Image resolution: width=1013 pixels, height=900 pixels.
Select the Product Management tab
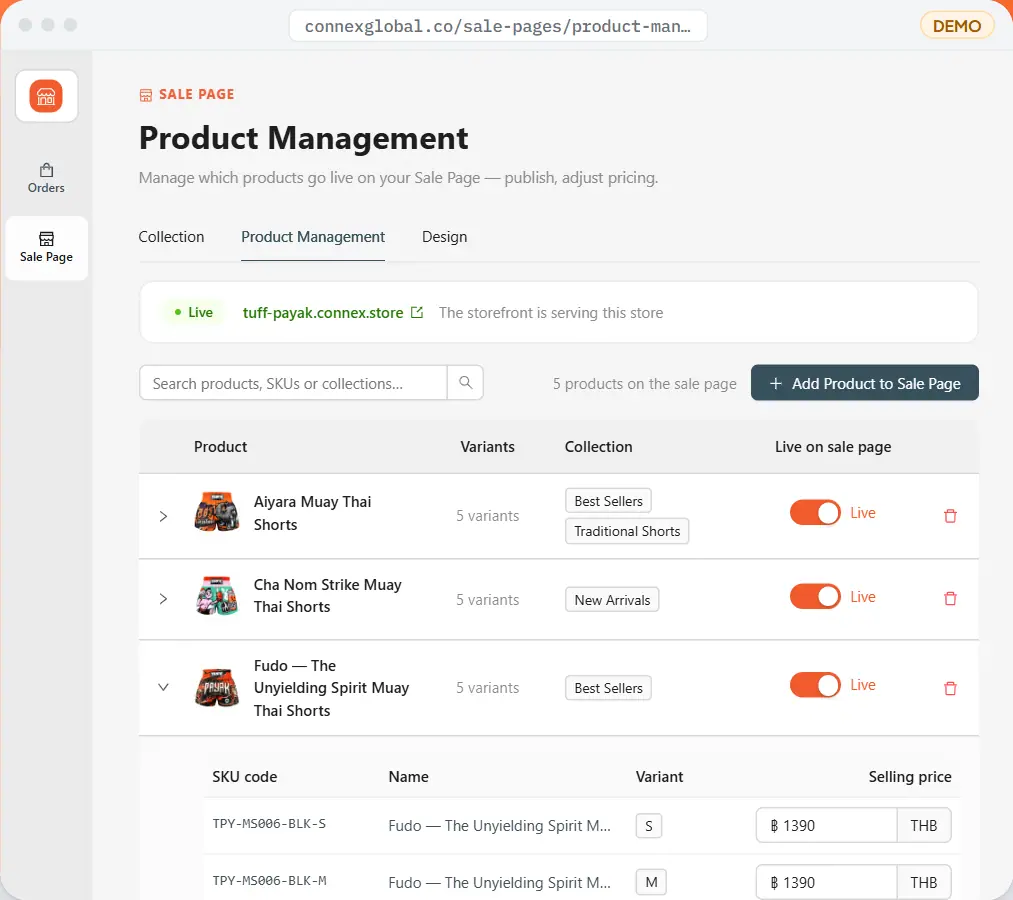(x=313, y=237)
